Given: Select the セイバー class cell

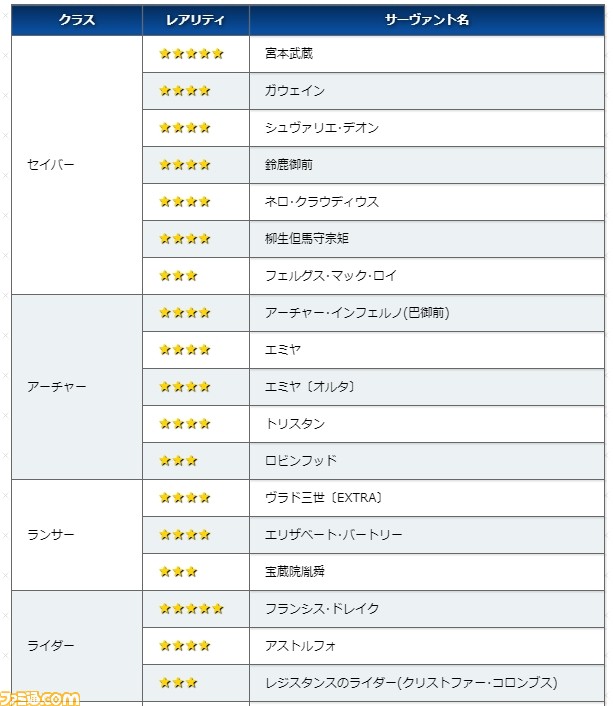Looking at the screenshot, I should [x=77, y=165].
